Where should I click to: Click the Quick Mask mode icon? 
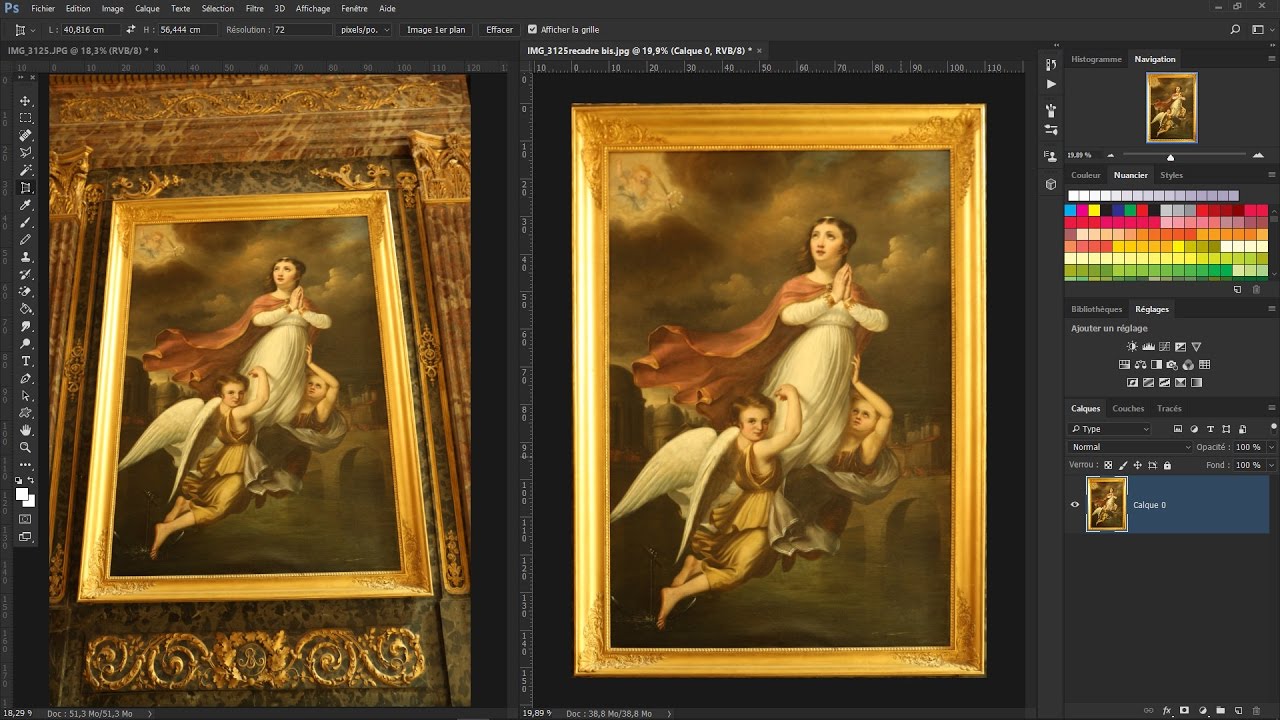coord(26,519)
